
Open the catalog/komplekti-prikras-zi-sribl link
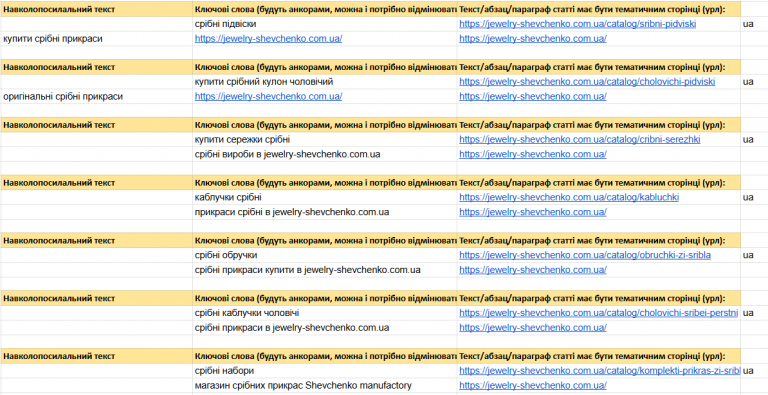coord(600,371)
